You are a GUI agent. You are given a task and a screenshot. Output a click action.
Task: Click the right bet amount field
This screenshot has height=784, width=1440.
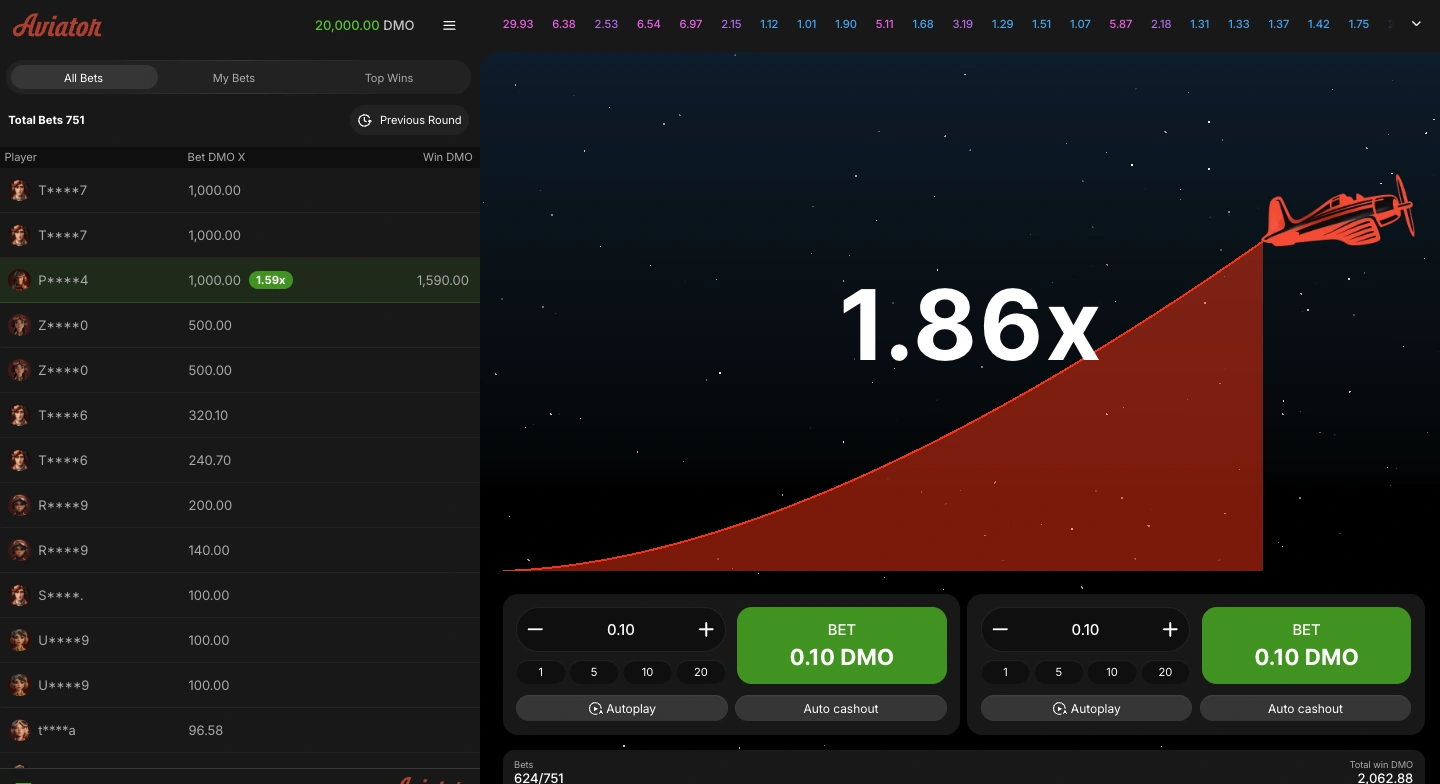click(1085, 629)
